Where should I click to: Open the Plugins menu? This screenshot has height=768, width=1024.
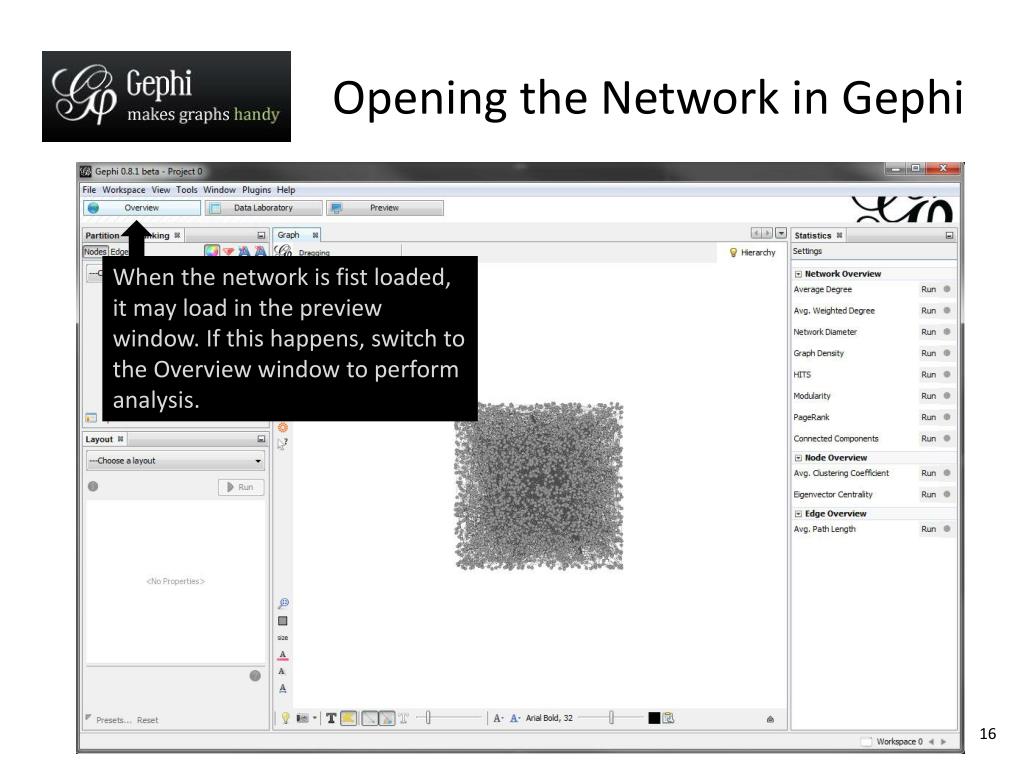coord(256,190)
